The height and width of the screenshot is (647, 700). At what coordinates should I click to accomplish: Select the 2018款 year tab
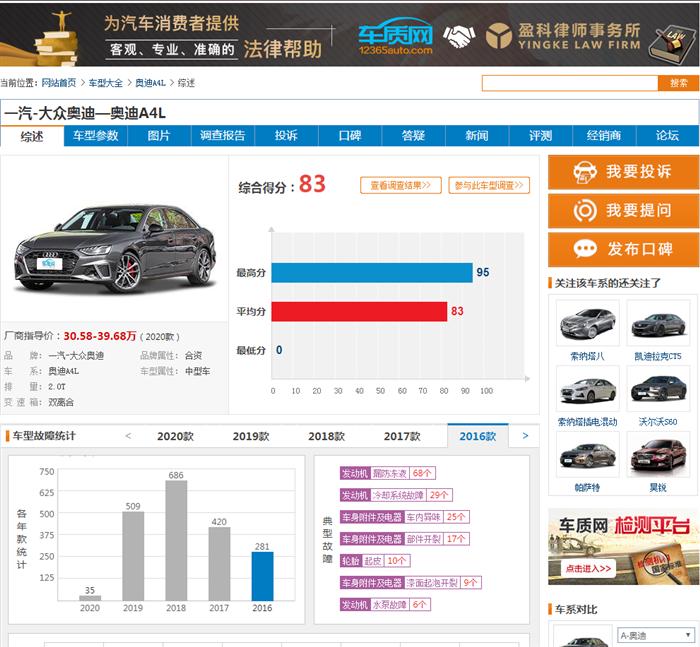click(x=326, y=436)
